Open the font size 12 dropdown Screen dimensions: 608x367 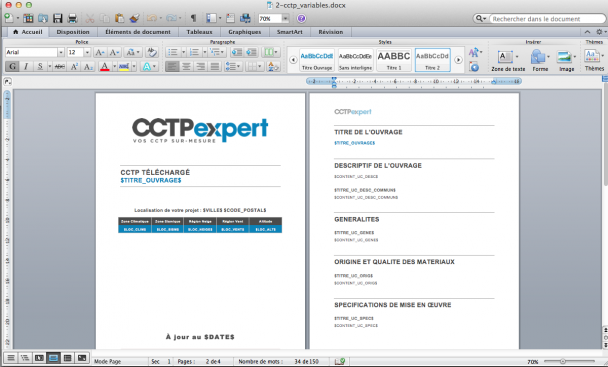click(87, 52)
